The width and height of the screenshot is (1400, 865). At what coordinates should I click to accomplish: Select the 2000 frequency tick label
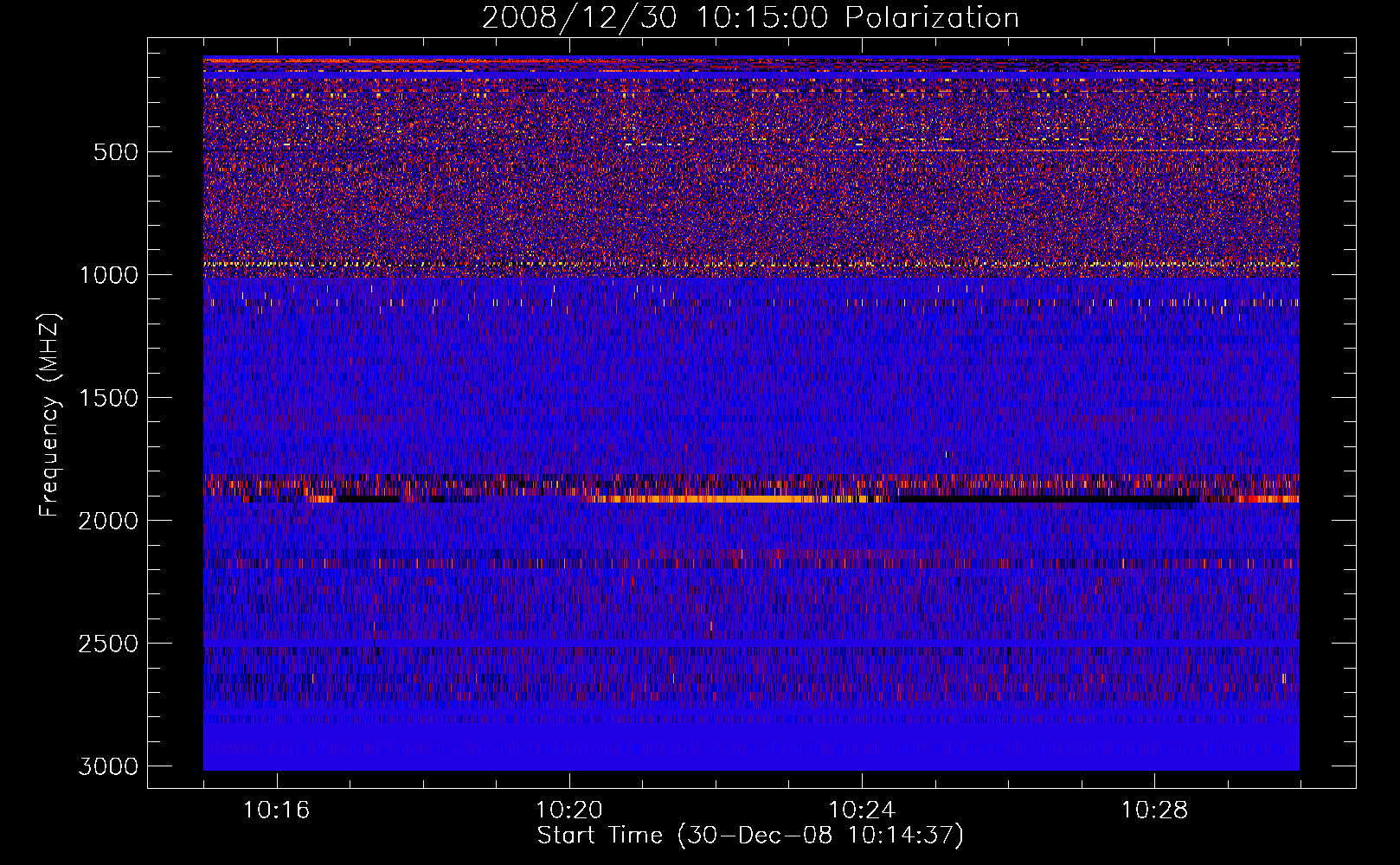tap(108, 521)
